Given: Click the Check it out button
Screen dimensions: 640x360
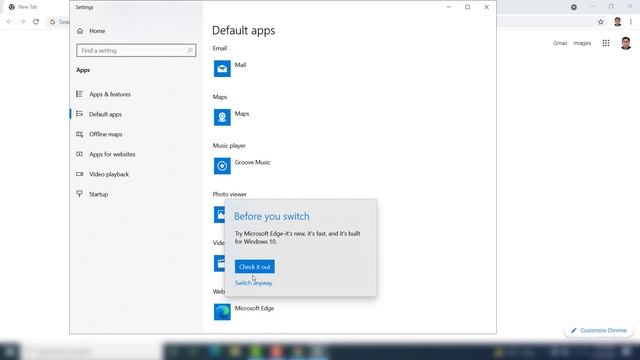Looking at the screenshot, I should coord(255,267).
